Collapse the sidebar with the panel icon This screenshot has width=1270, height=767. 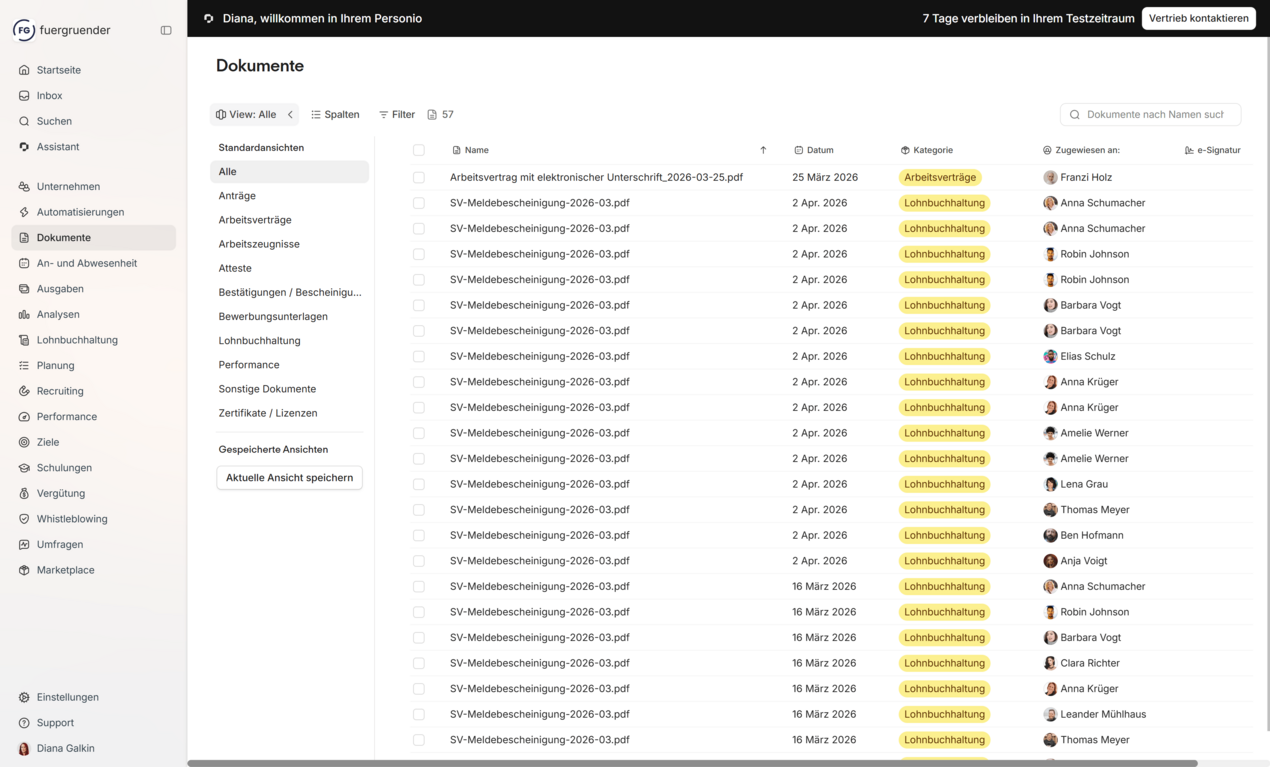tap(166, 30)
